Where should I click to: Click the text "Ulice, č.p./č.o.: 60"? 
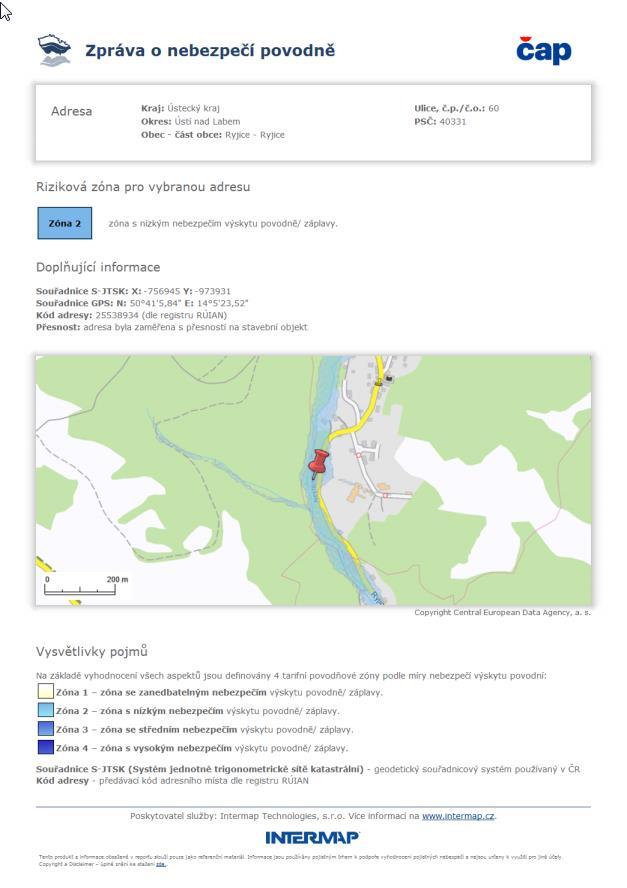[x=457, y=108]
